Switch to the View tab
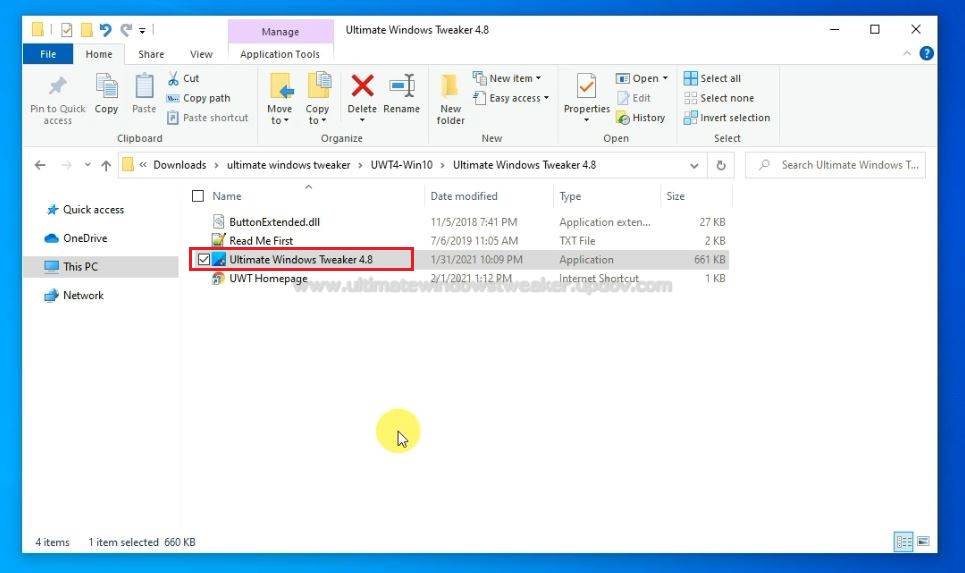 tap(201, 54)
